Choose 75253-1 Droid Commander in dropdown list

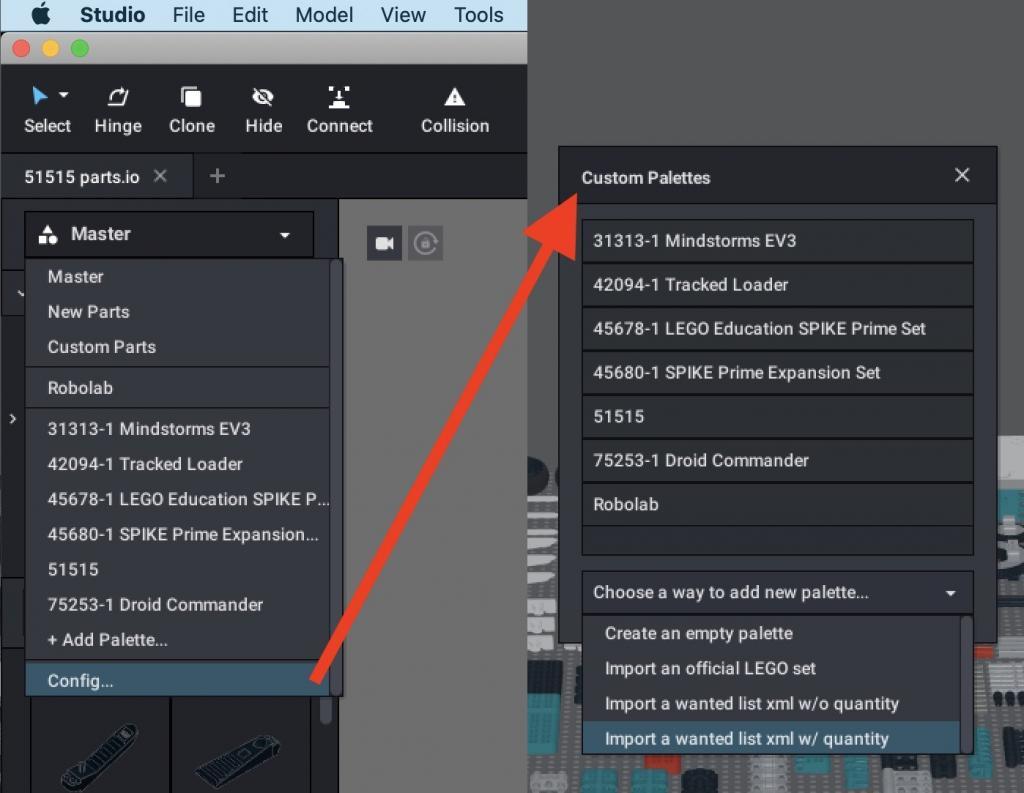[177, 605]
